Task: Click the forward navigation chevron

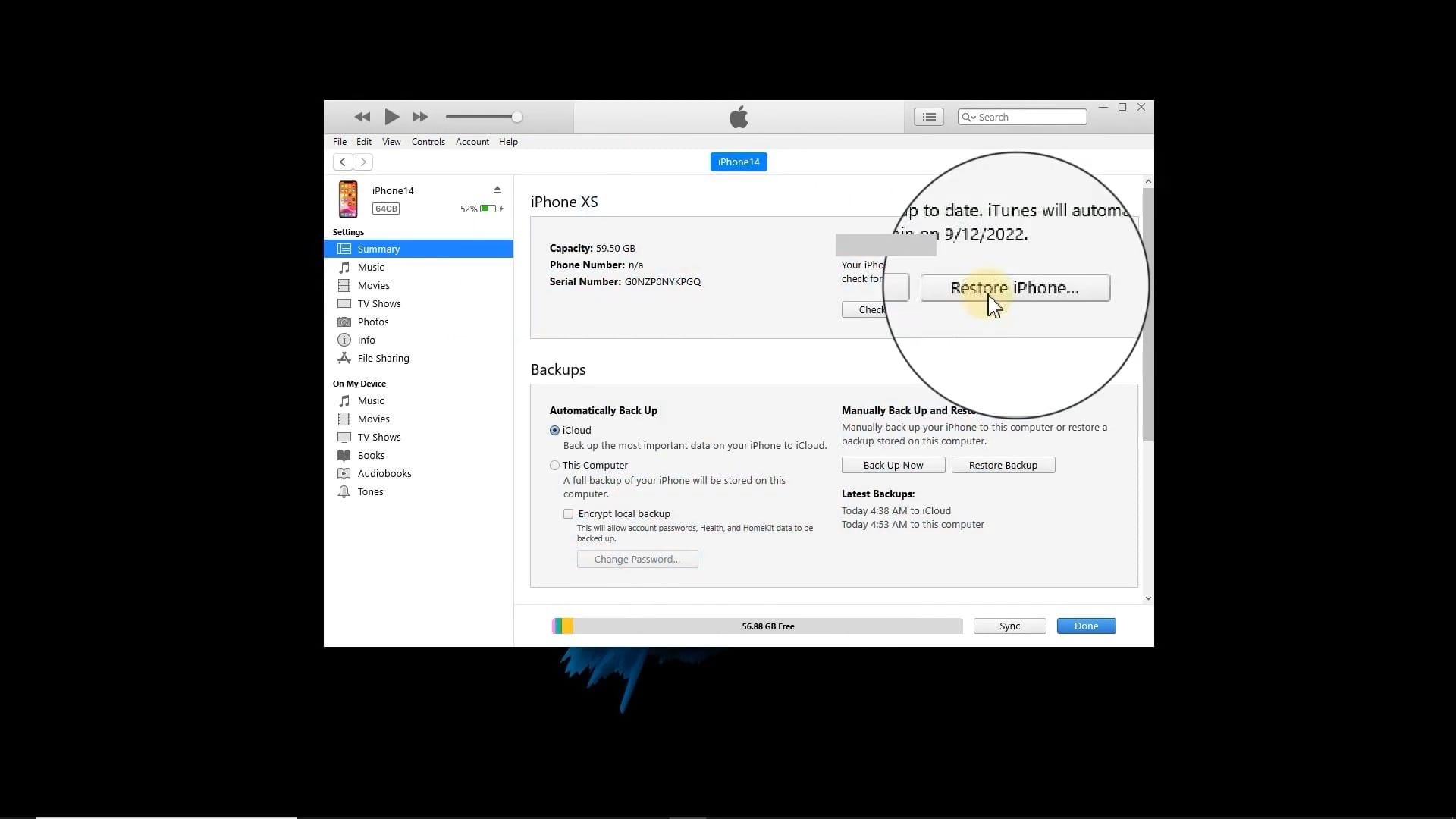Action: [x=363, y=162]
